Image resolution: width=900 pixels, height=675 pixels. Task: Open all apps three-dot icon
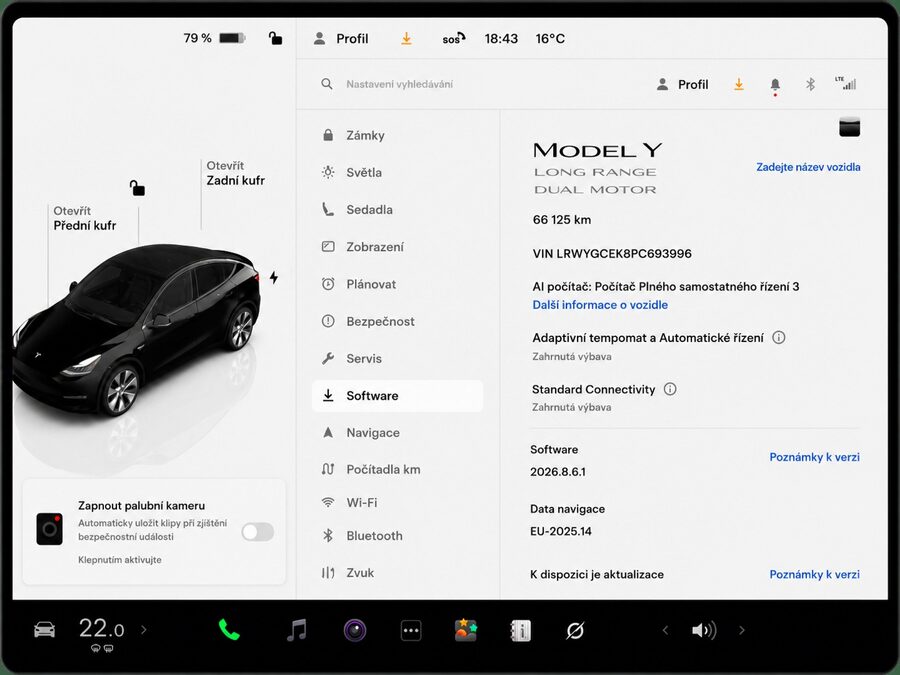click(x=411, y=630)
